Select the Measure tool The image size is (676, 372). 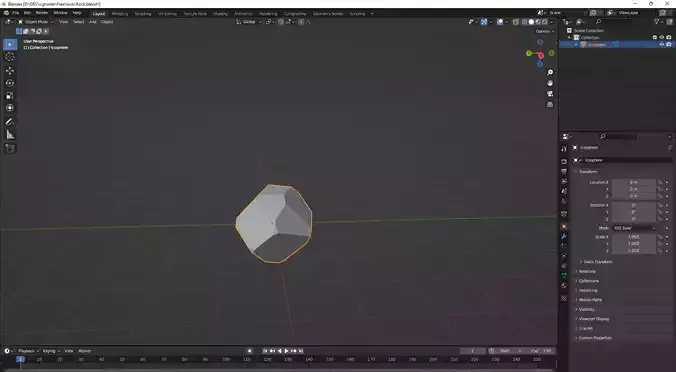(x=10, y=135)
